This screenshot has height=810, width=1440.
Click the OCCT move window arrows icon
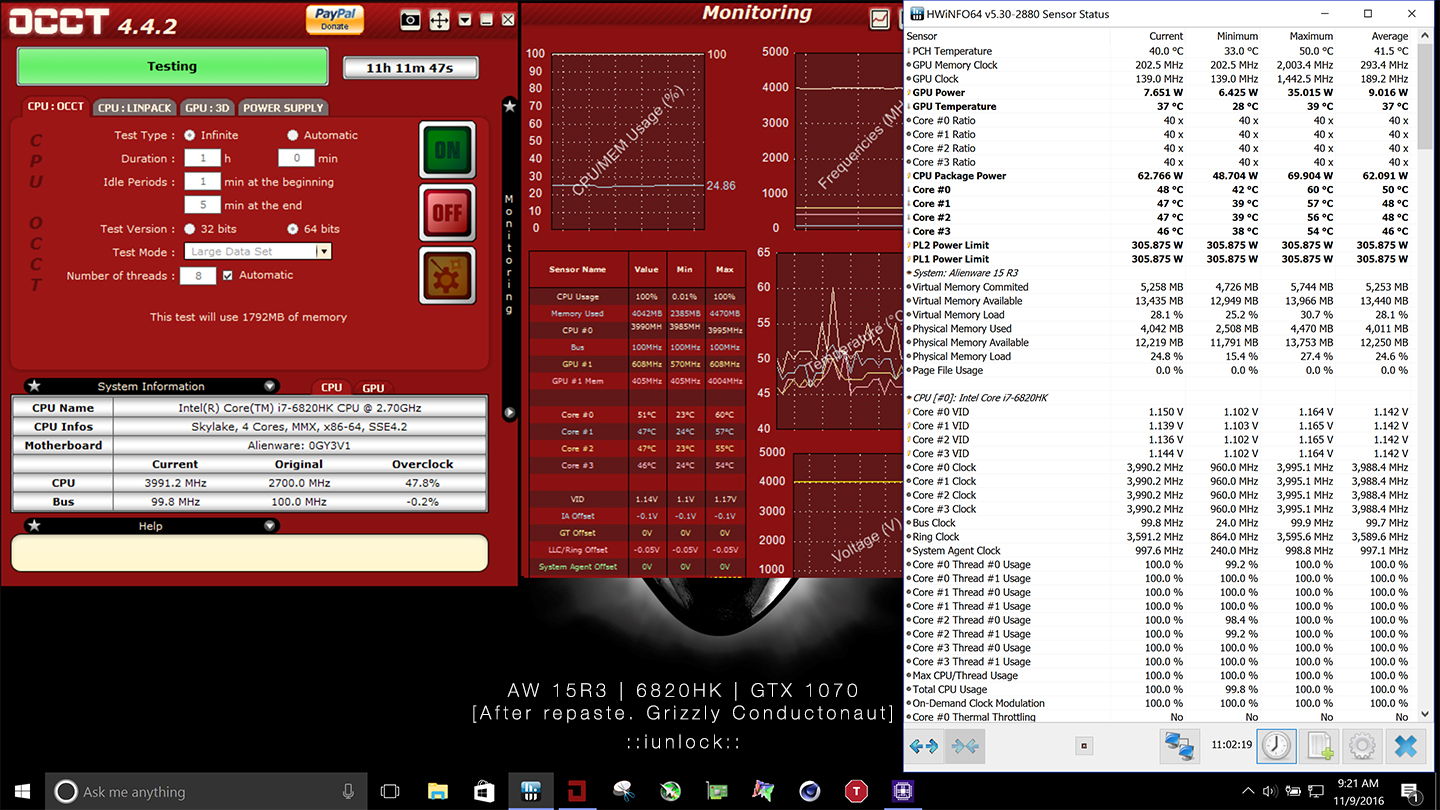point(439,19)
